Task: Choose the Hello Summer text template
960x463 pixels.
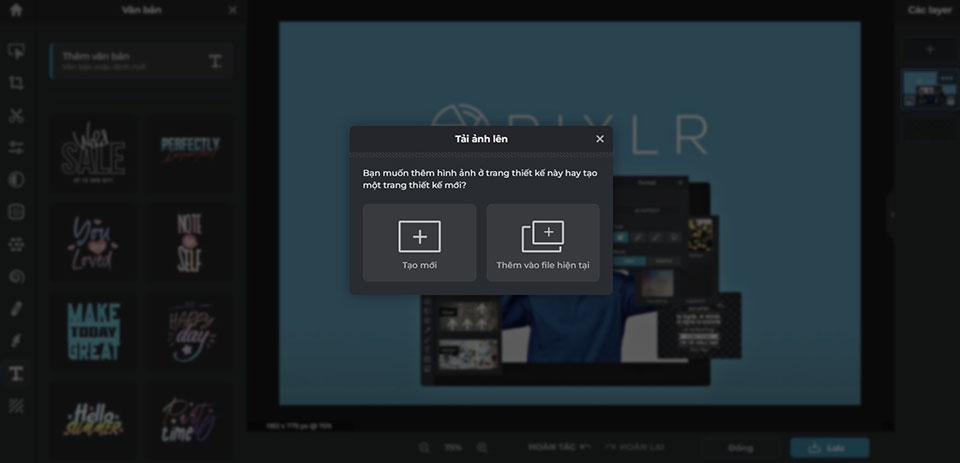Action: click(x=93, y=421)
